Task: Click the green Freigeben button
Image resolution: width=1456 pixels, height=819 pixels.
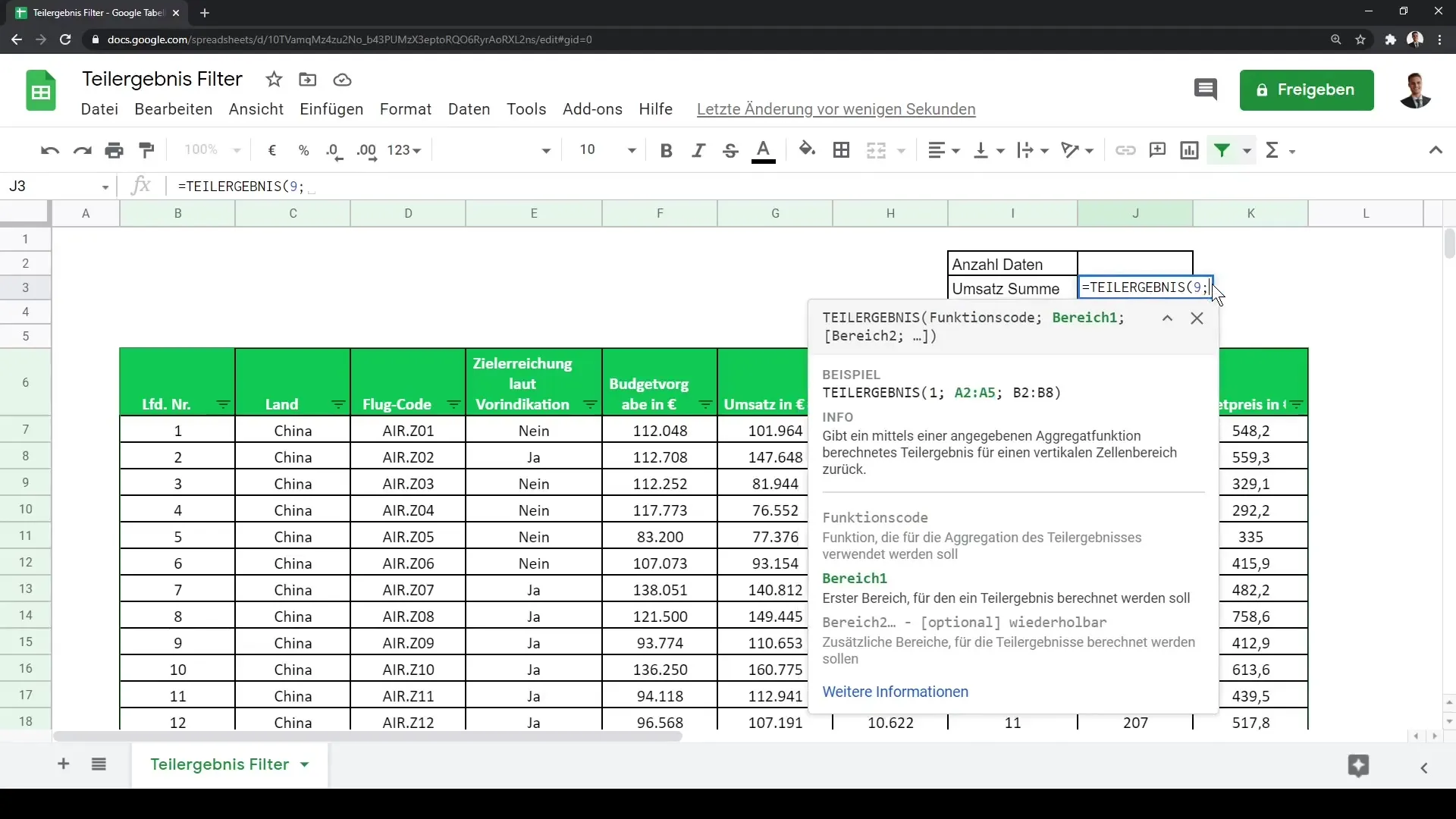Action: coord(1307,90)
